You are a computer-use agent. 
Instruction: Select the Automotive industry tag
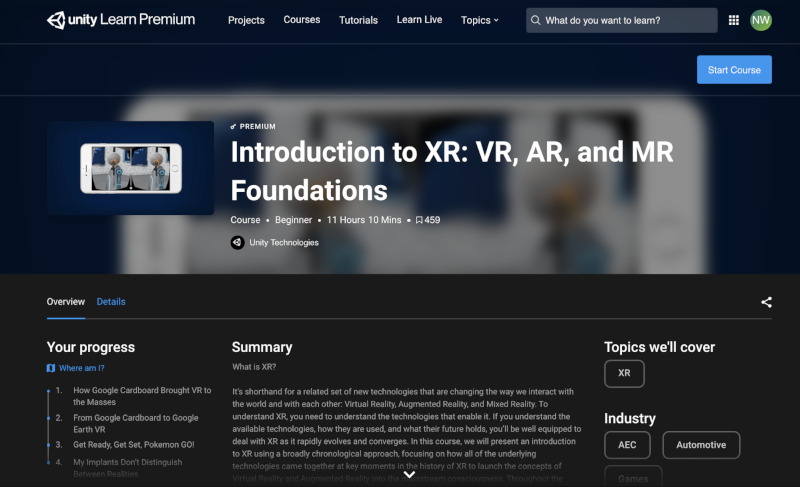(x=701, y=445)
